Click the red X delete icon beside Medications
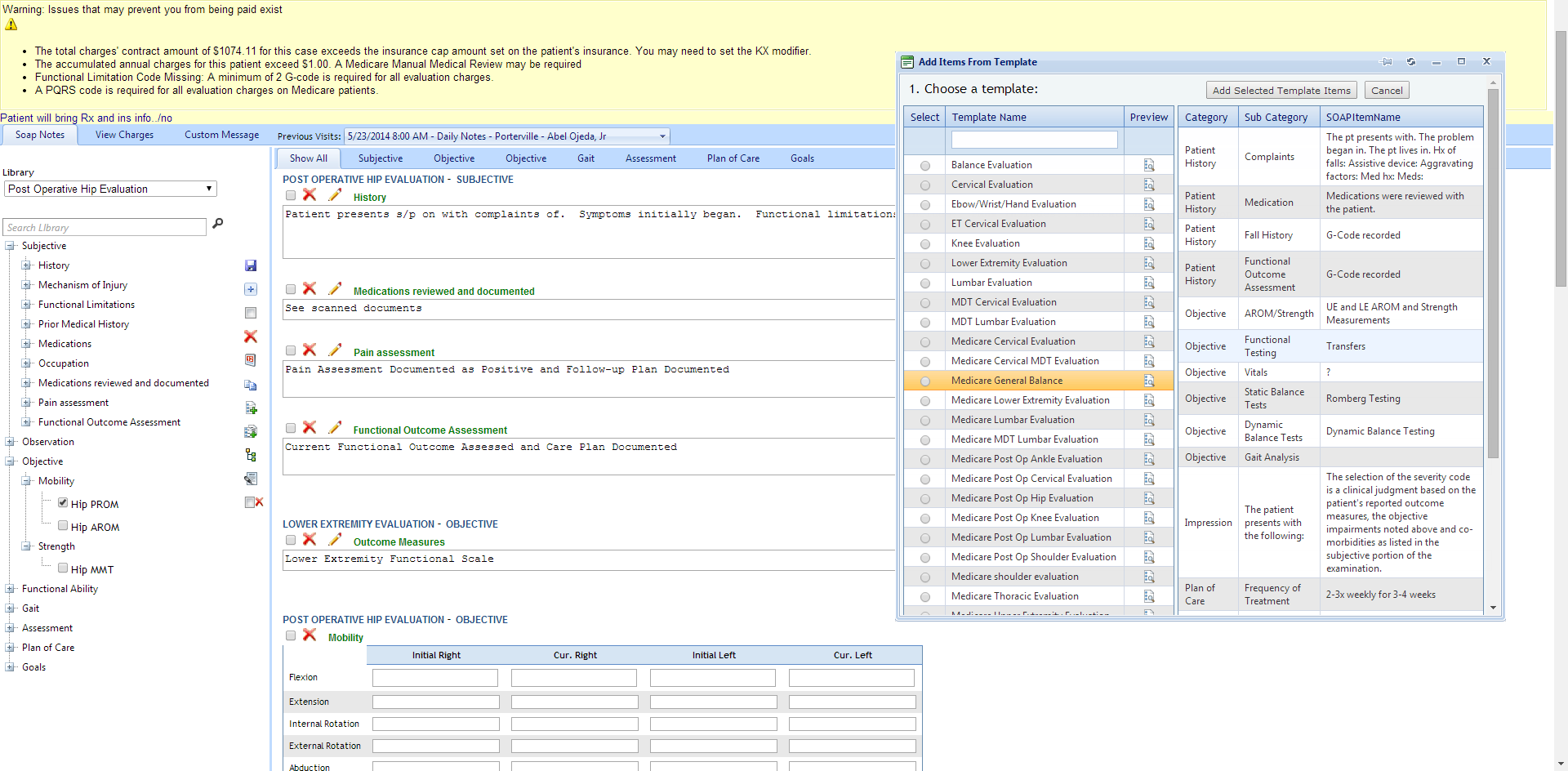The height and width of the screenshot is (771, 1568). point(251,336)
